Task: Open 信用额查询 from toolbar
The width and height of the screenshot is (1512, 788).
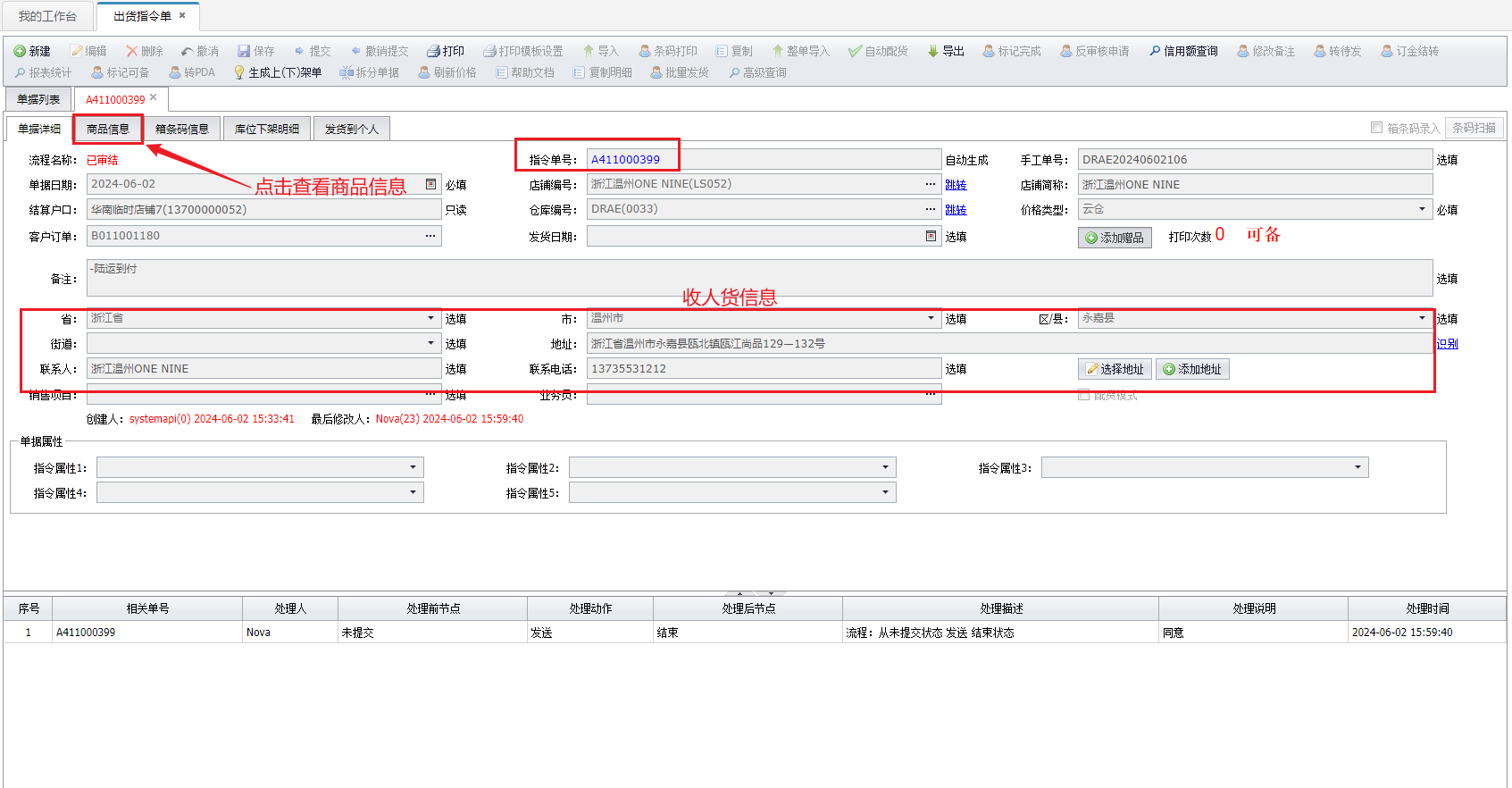Action: click(x=1183, y=51)
